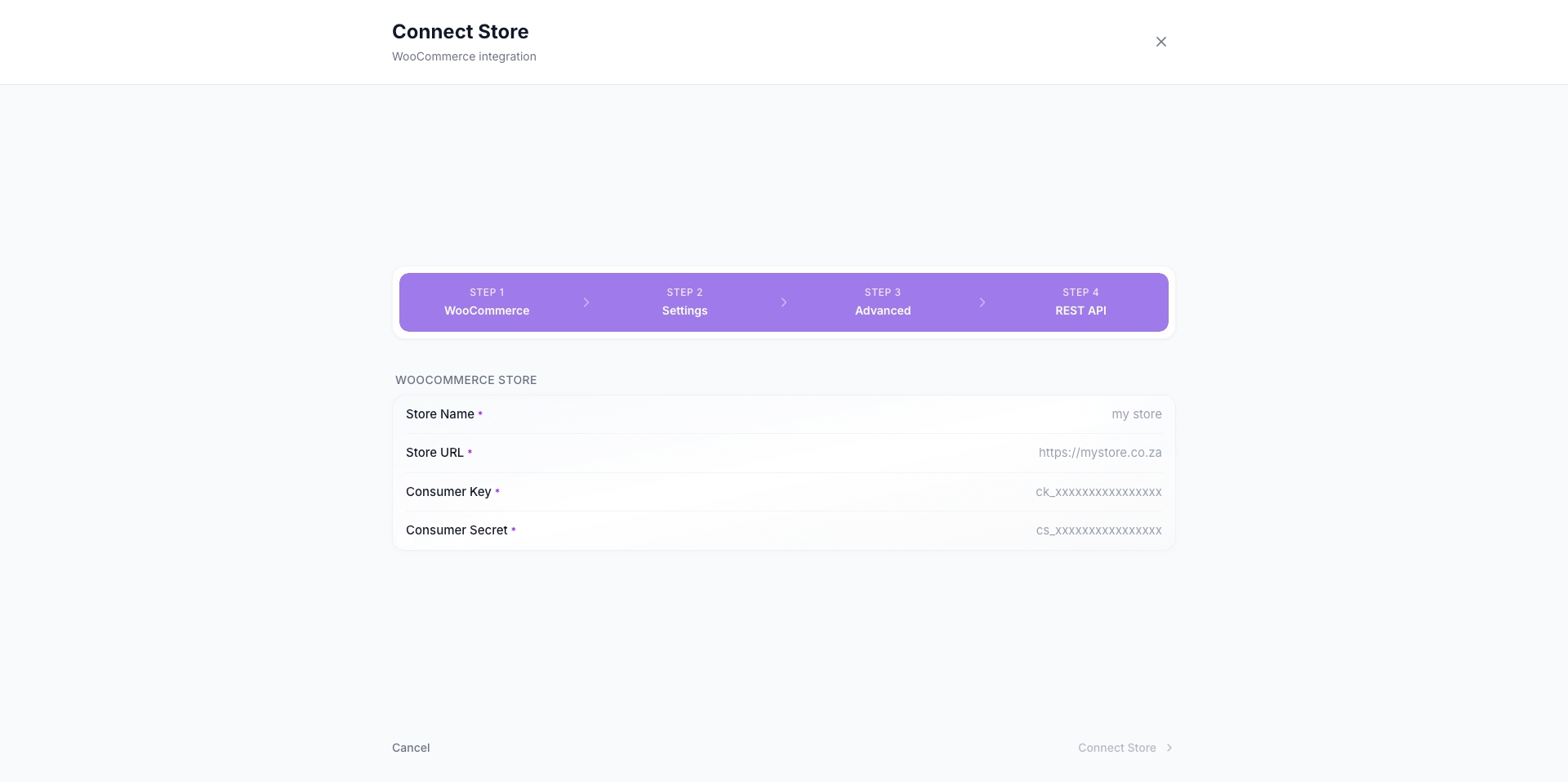Image resolution: width=1568 pixels, height=782 pixels.
Task: Select the Step 2 Settings stage
Action: [684, 302]
